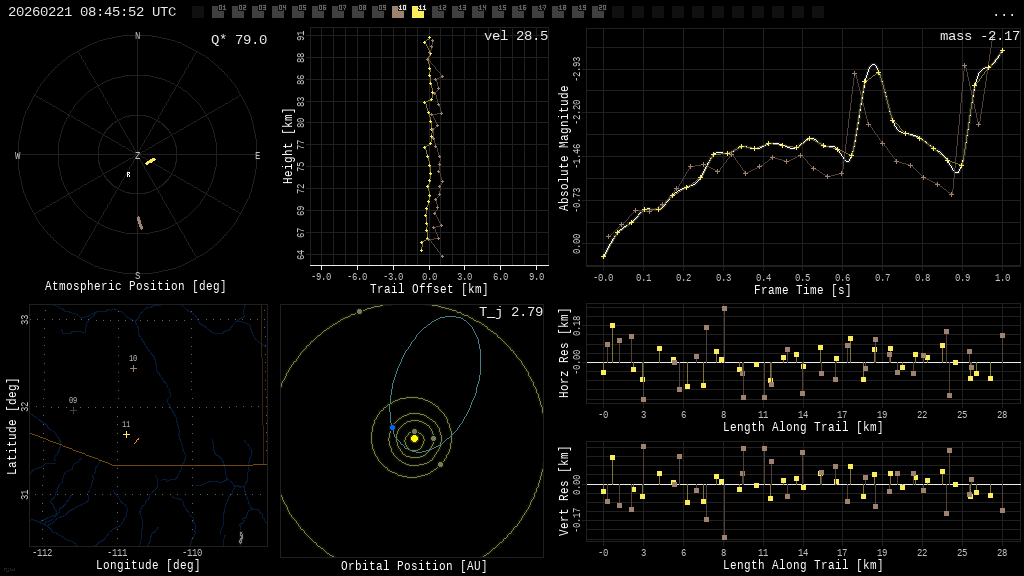Click station 10 marker on the map

pos(133,369)
